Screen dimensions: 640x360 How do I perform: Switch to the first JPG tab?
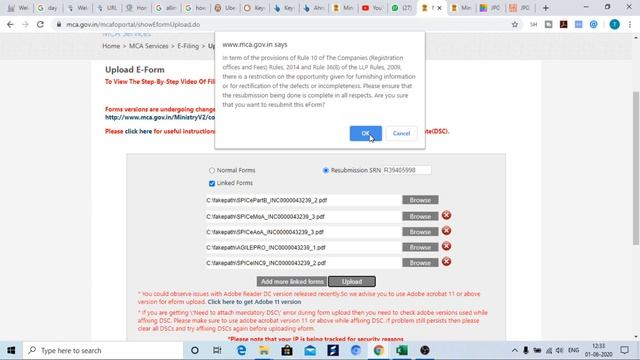(x=491, y=8)
